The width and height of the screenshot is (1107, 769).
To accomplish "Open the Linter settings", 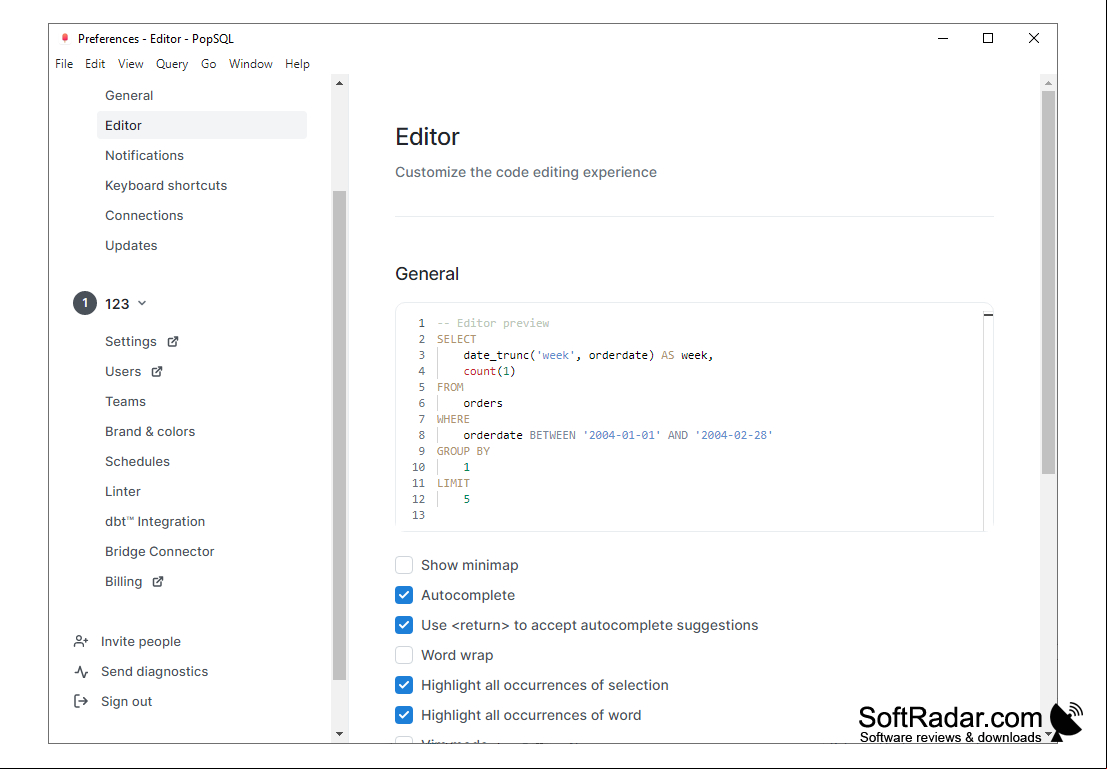I will tap(123, 491).
